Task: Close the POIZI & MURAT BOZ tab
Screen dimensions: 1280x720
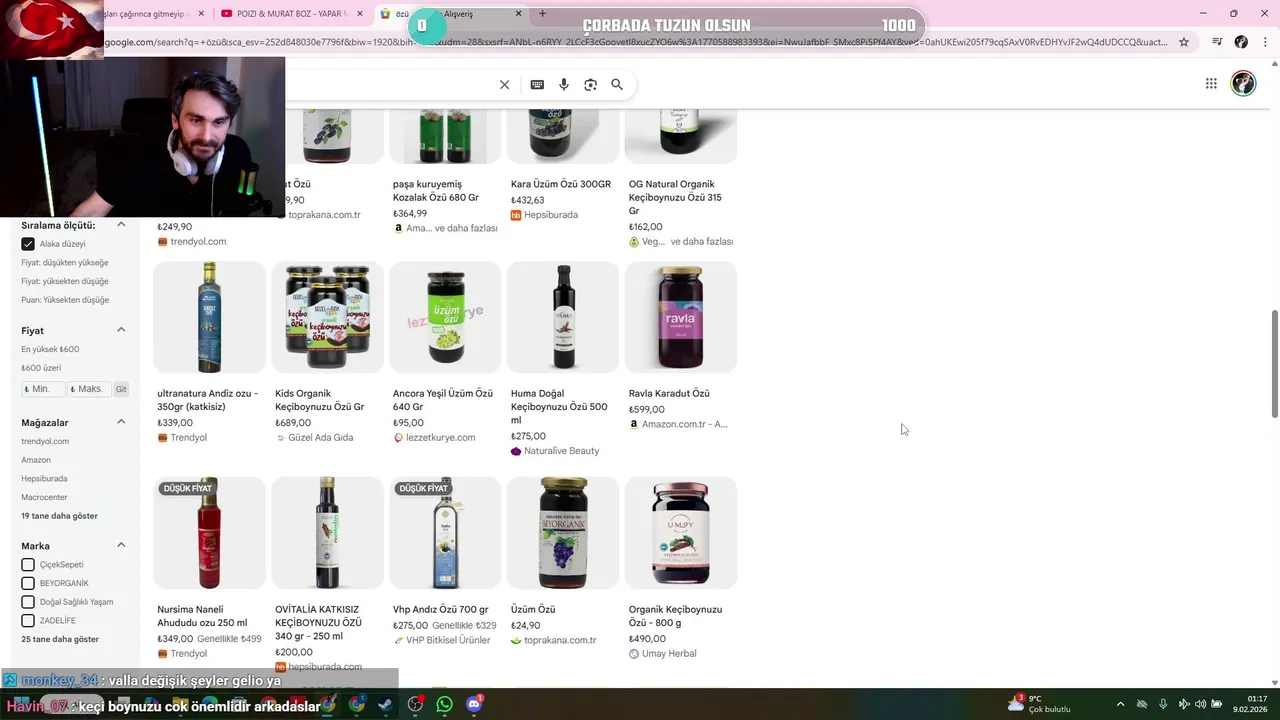Action: (360, 14)
